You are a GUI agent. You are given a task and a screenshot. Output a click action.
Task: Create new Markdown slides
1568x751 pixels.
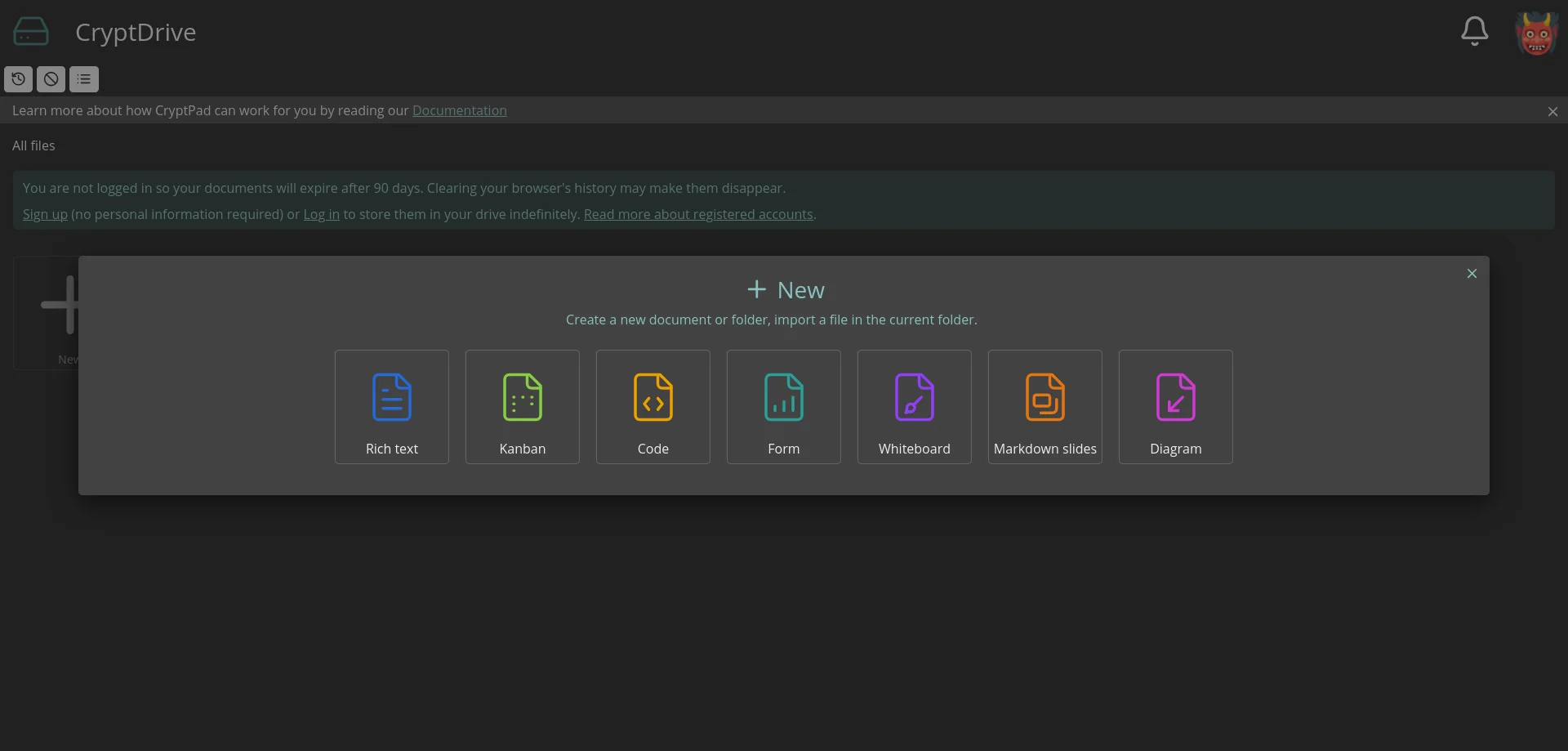[1045, 407]
